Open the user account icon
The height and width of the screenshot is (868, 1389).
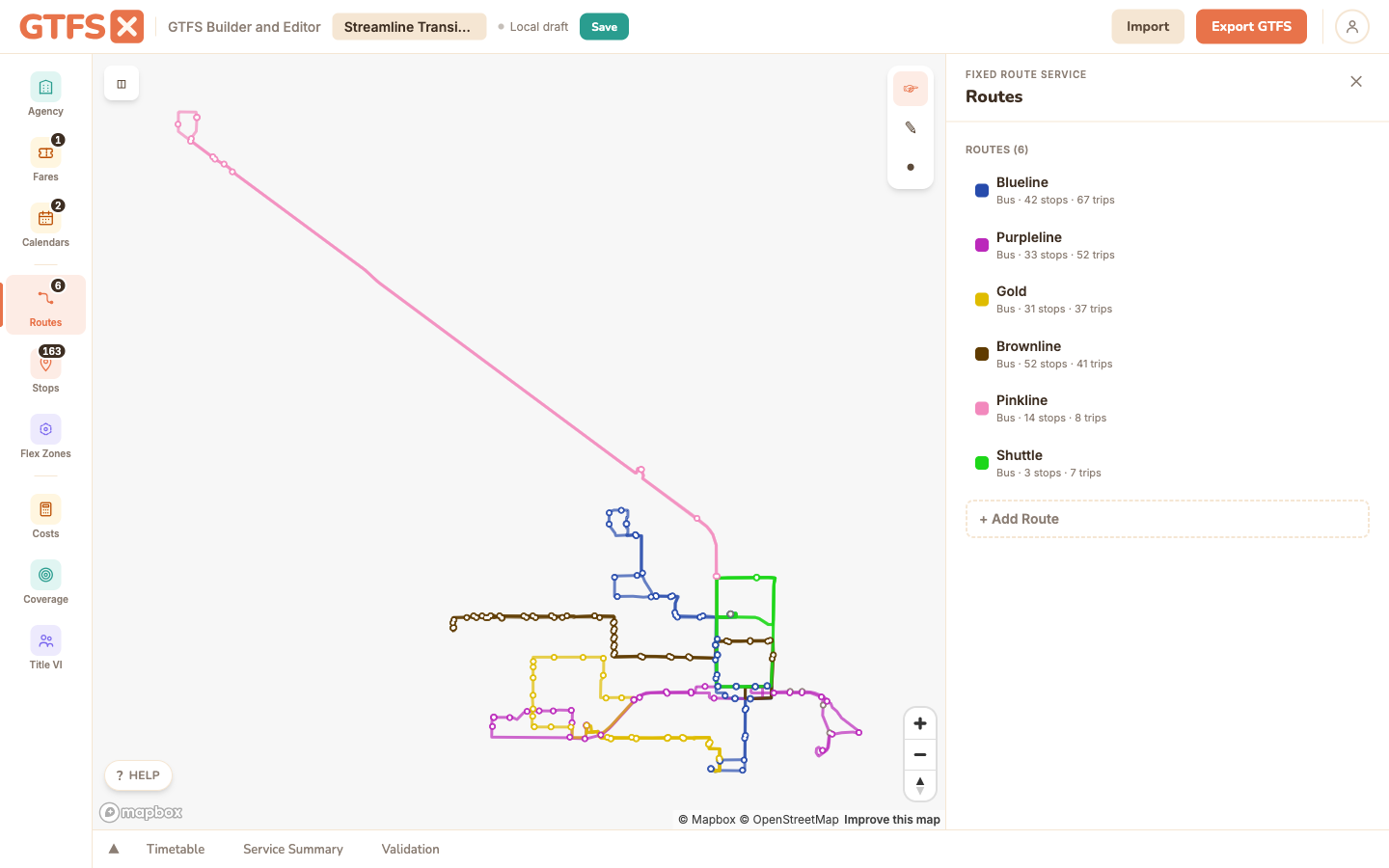point(1352,27)
